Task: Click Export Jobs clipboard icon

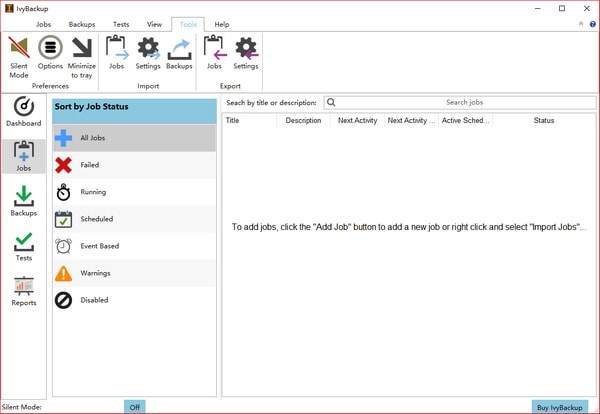Action: tap(214, 53)
